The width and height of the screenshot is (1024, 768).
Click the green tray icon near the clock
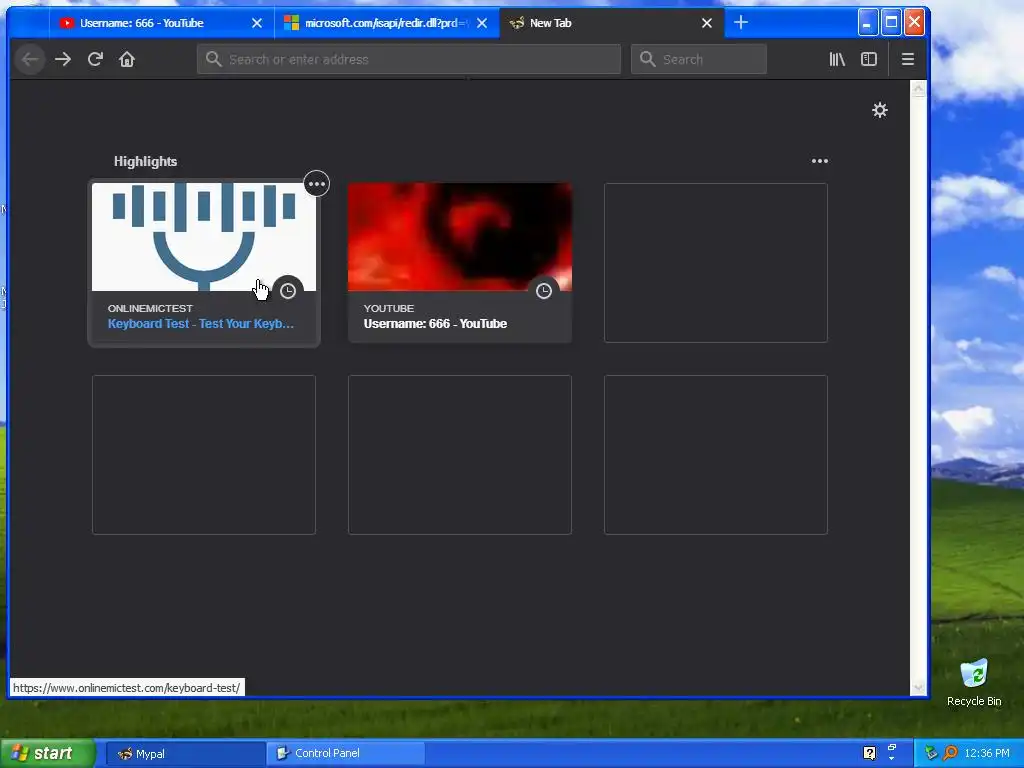tap(931, 753)
